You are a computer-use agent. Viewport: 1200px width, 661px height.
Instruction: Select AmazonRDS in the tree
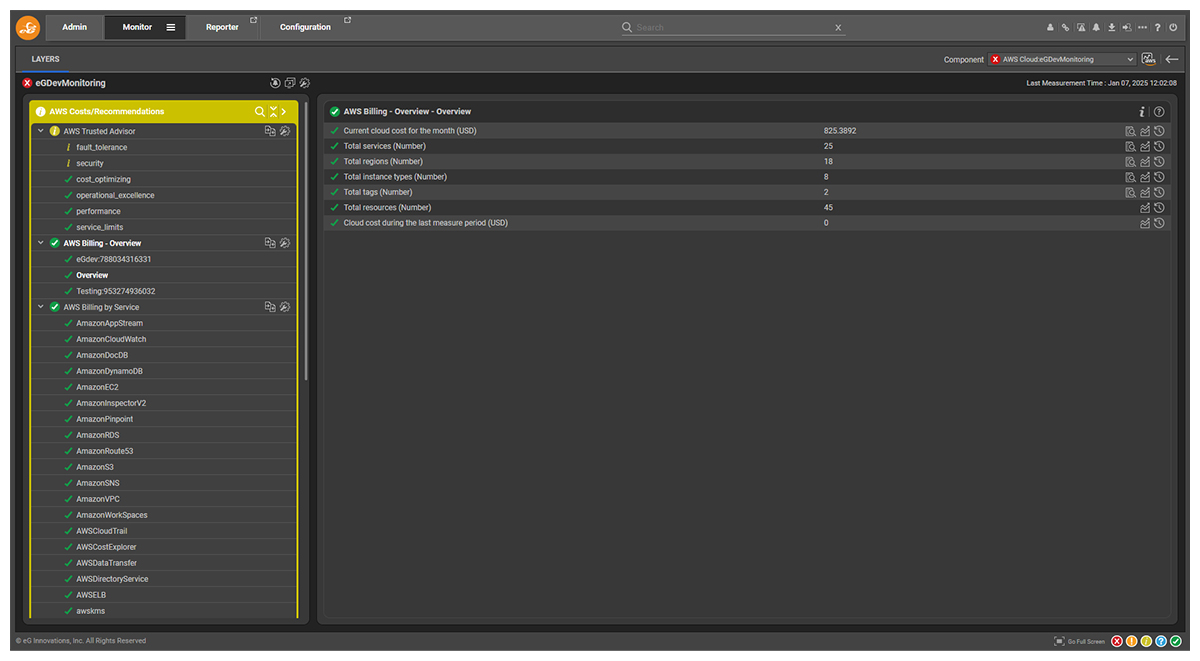click(x=97, y=435)
